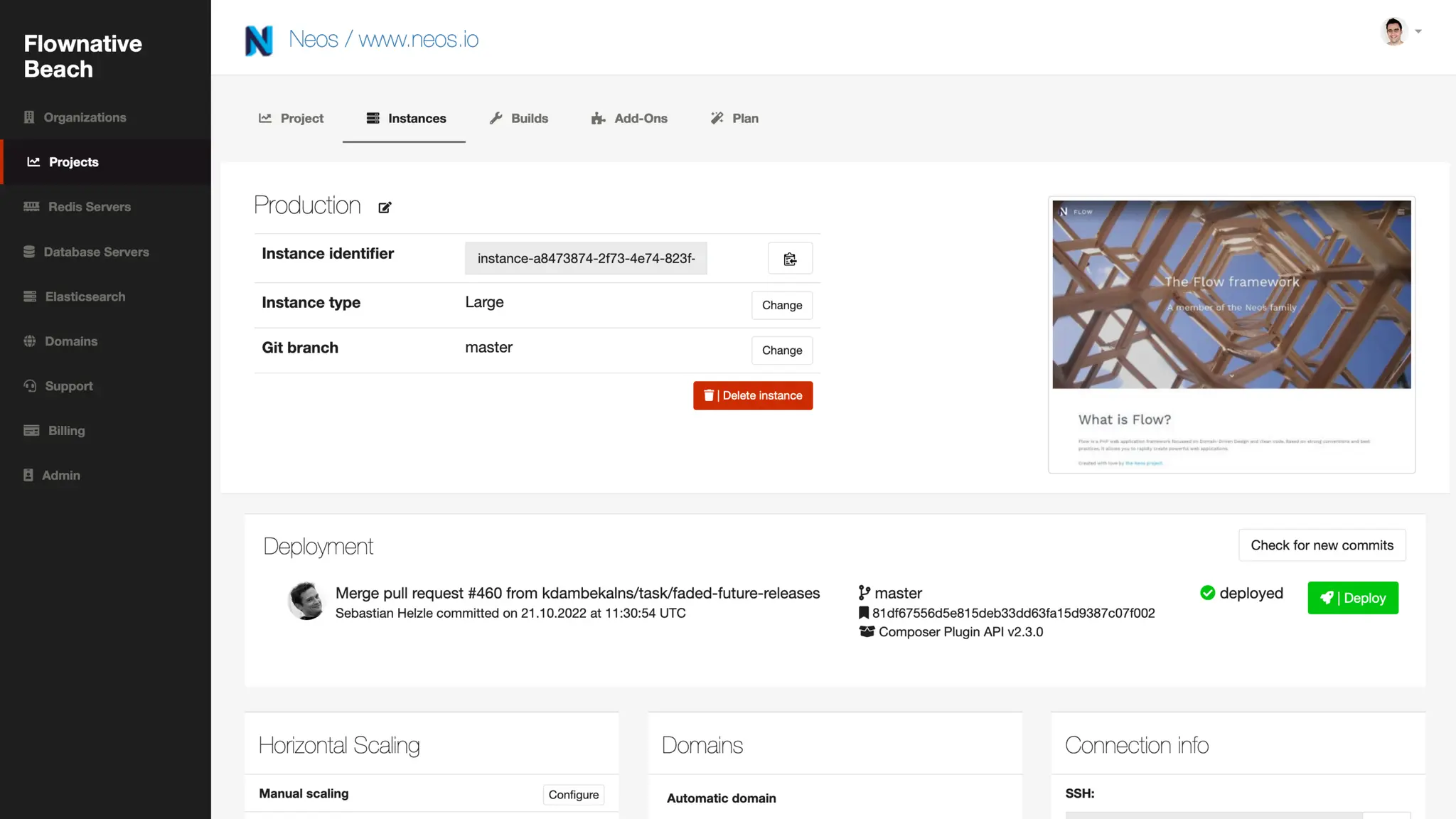Click the edit icon next to Production
Screen dimensions: 1456x819
click(385, 208)
